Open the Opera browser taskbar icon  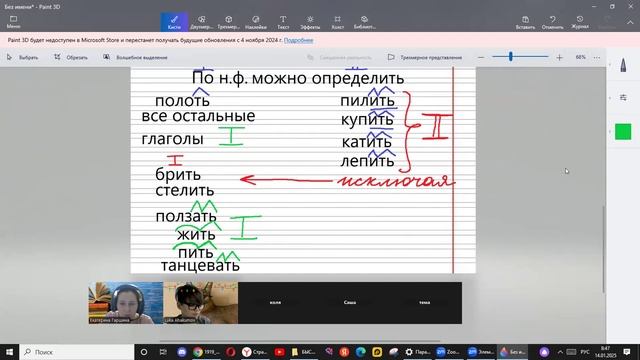(x=231, y=352)
